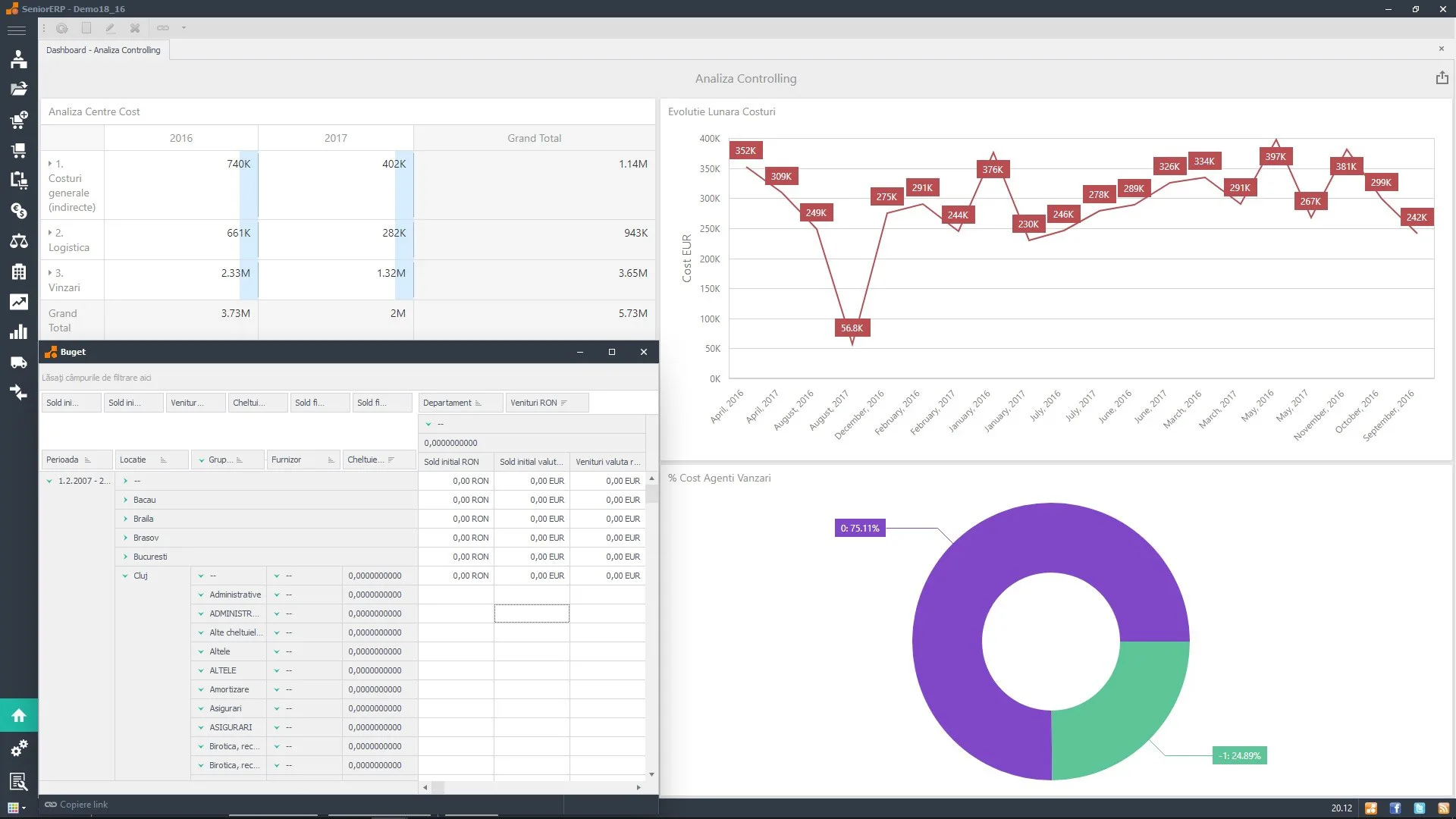Expand the Bacau location row
The image size is (1456, 819).
pyautogui.click(x=125, y=500)
